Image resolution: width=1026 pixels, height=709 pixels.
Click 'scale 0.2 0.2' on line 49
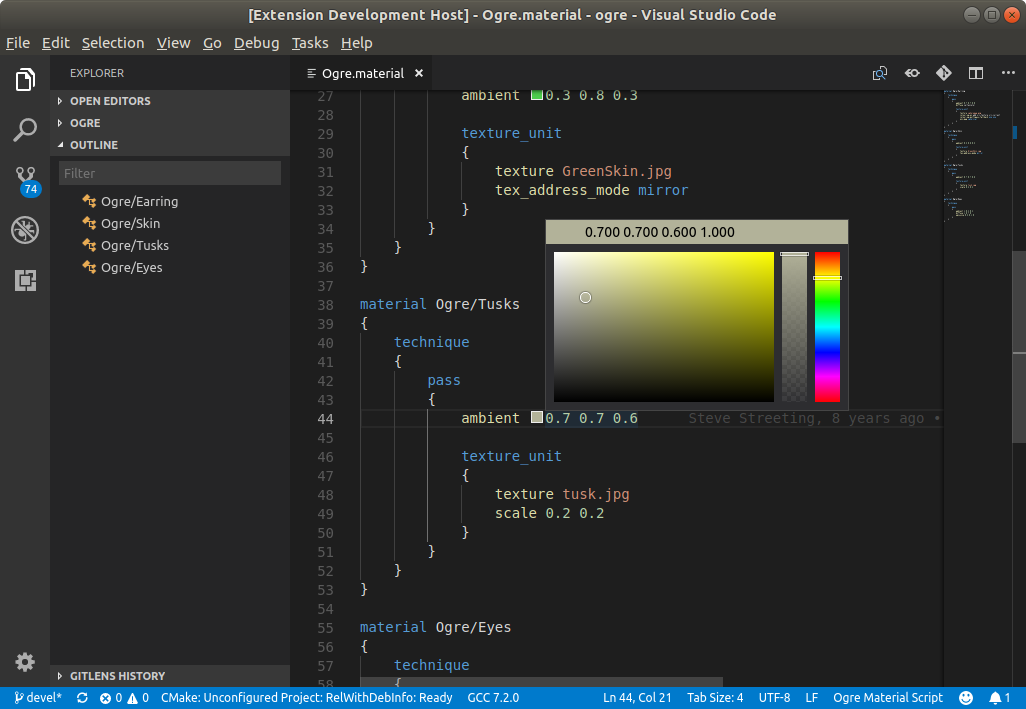click(x=550, y=513)
